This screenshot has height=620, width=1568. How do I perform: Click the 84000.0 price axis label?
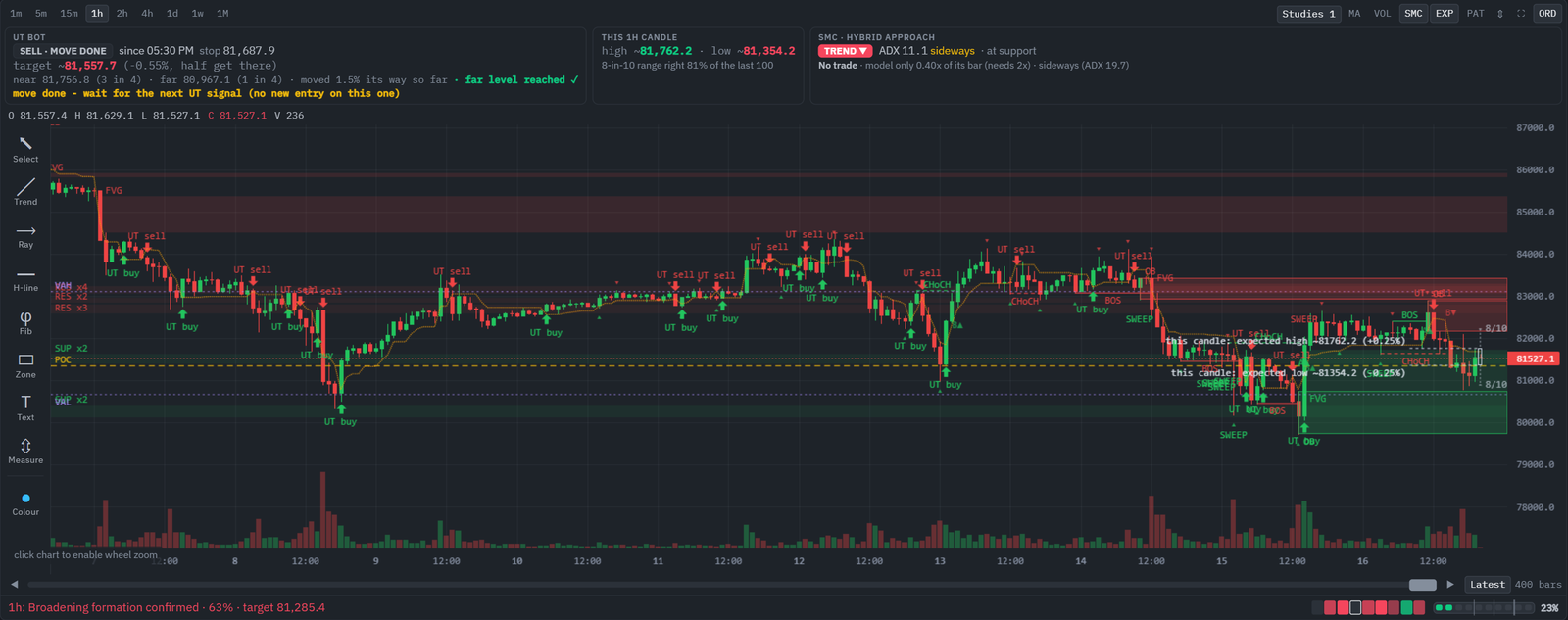click(1536, 255)
